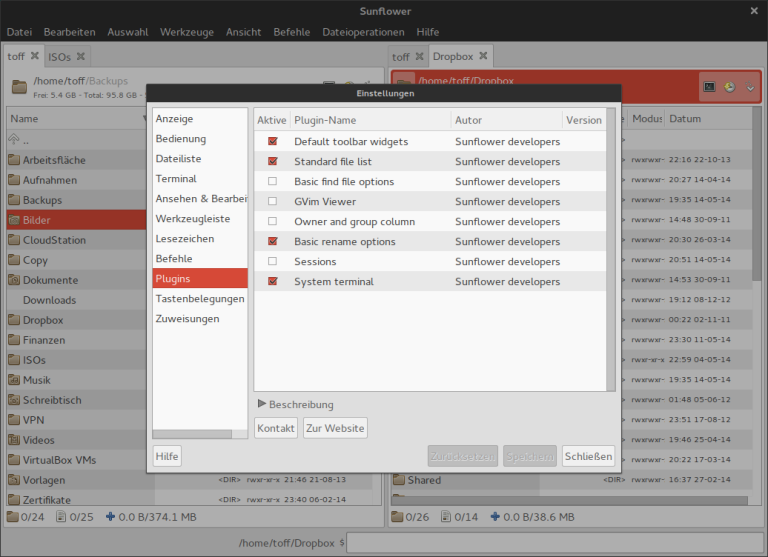This screenshot has width=768, height=557.
Task: Click the Autor column header
Action: coord(506,120)
